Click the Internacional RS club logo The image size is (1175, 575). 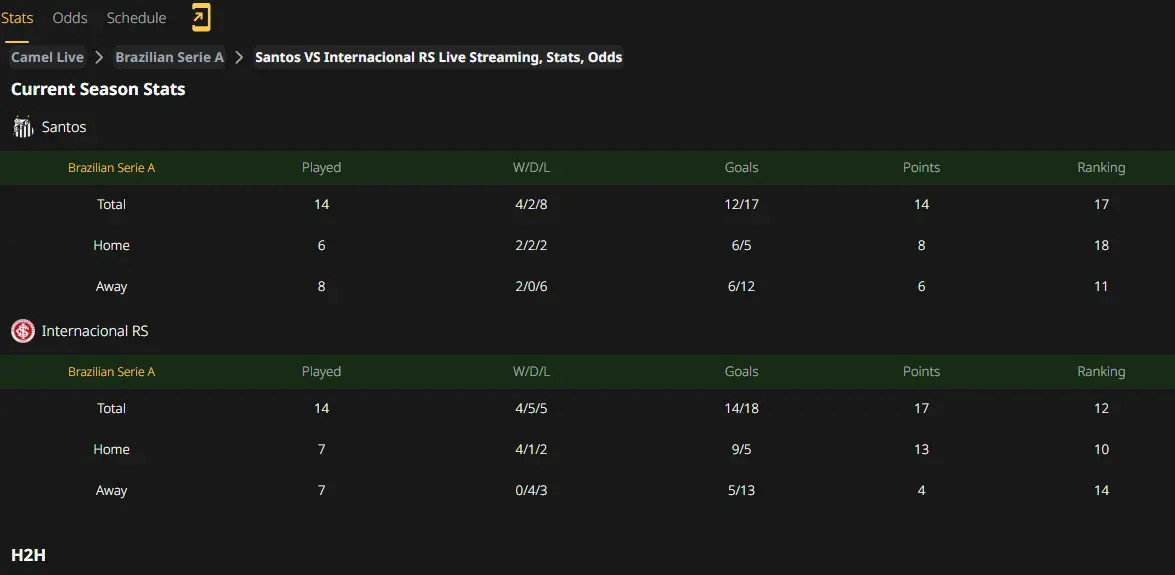pyautogui.click(x=23, y=331)
